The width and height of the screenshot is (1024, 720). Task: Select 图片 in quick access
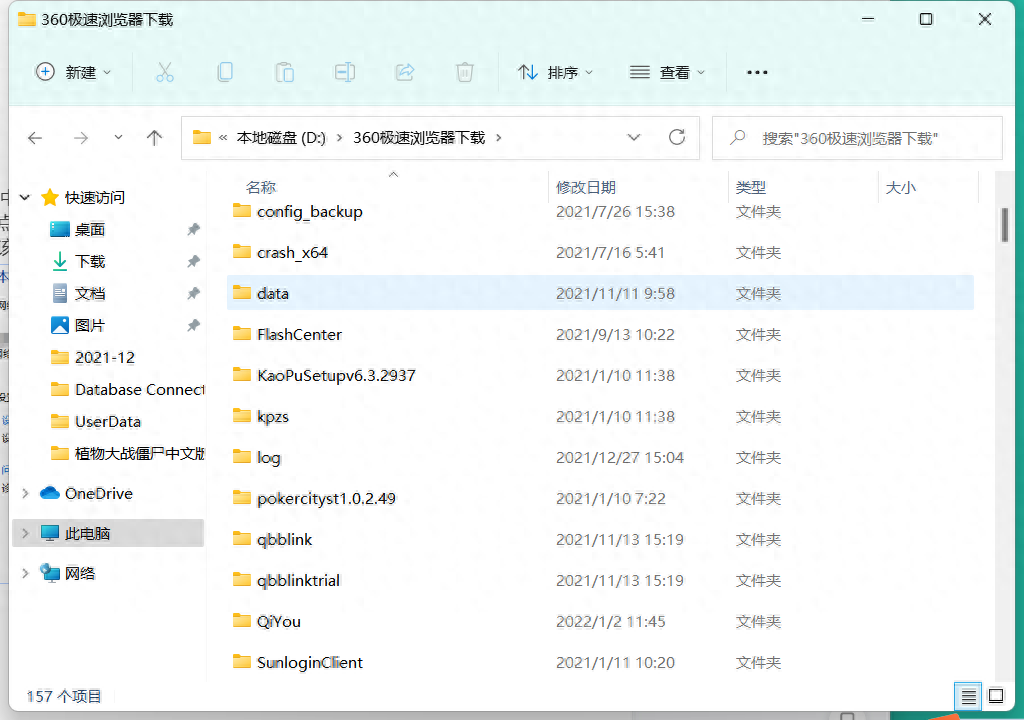pos(89,325)
